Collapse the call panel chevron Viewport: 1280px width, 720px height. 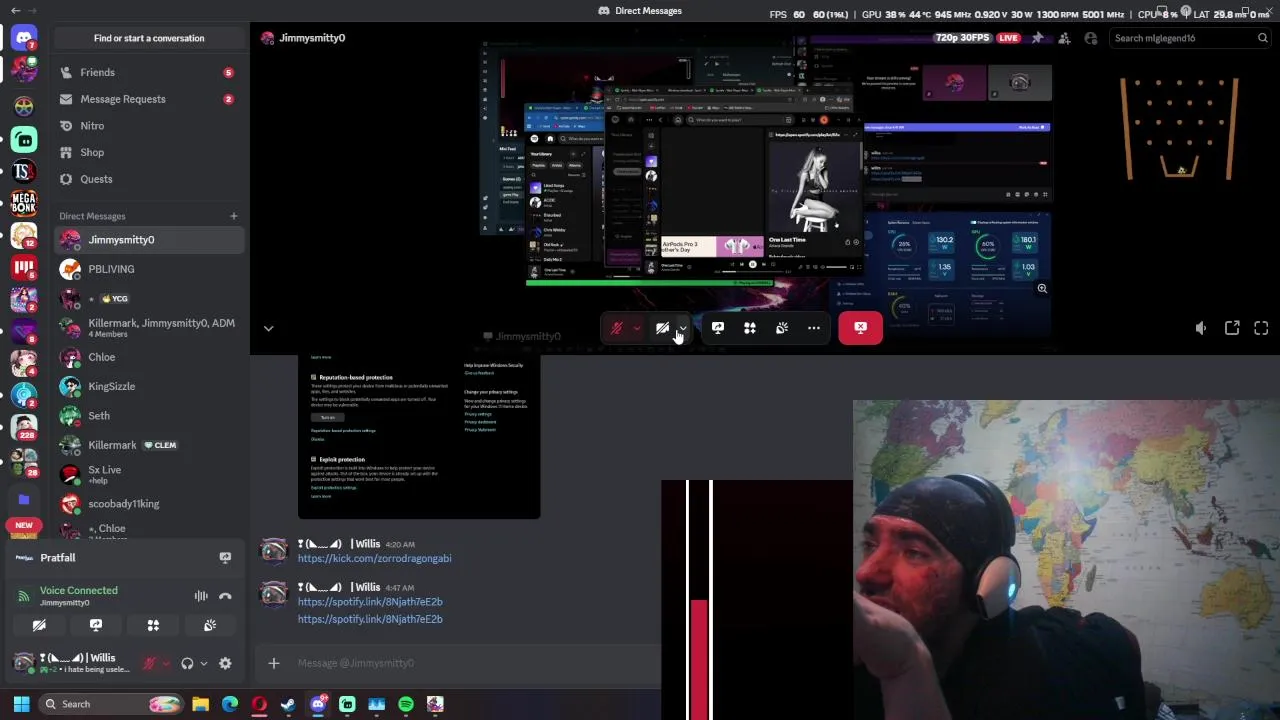(x=268, y=328)
